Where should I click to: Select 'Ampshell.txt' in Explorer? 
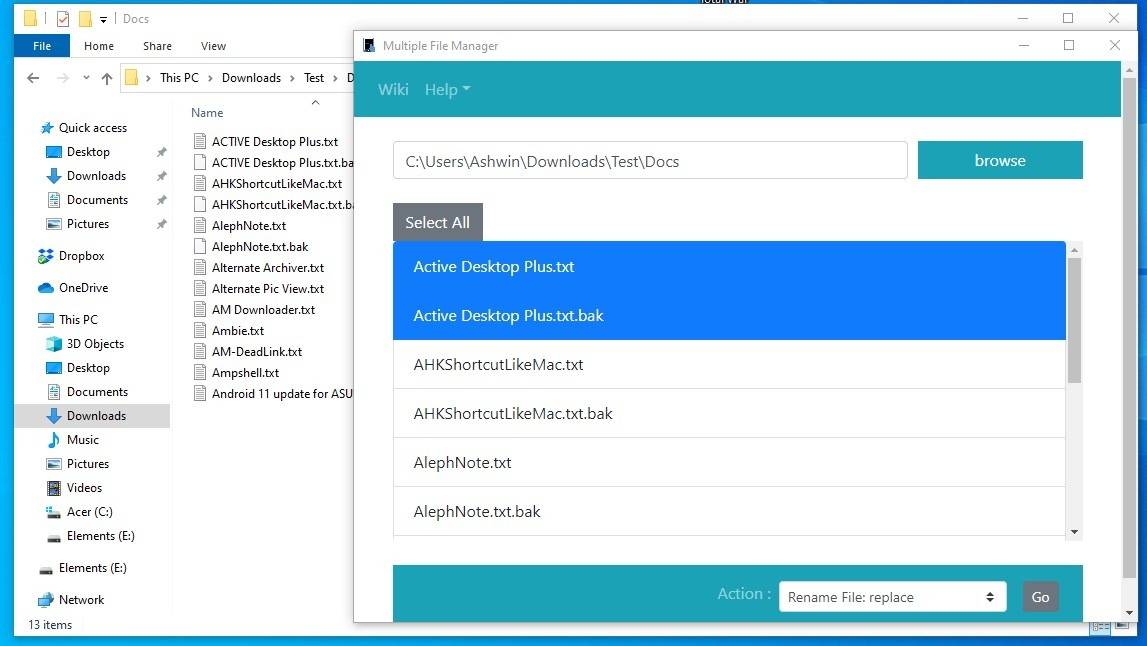(245, 373)
